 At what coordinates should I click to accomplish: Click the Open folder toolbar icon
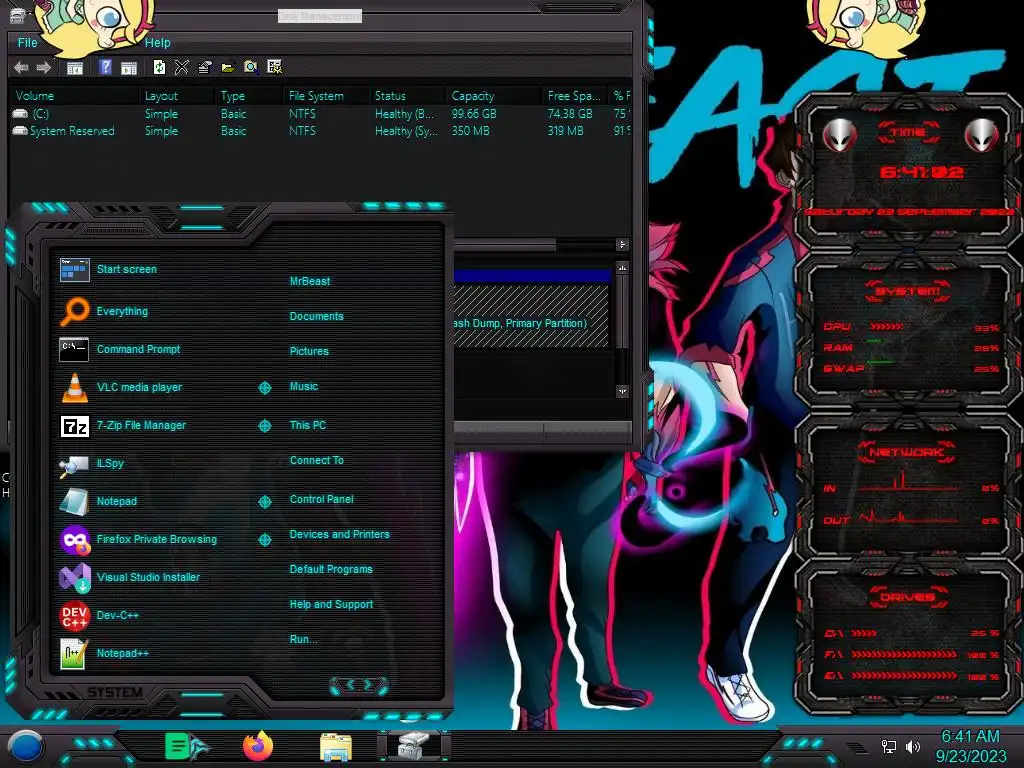(x=227, y=67)
